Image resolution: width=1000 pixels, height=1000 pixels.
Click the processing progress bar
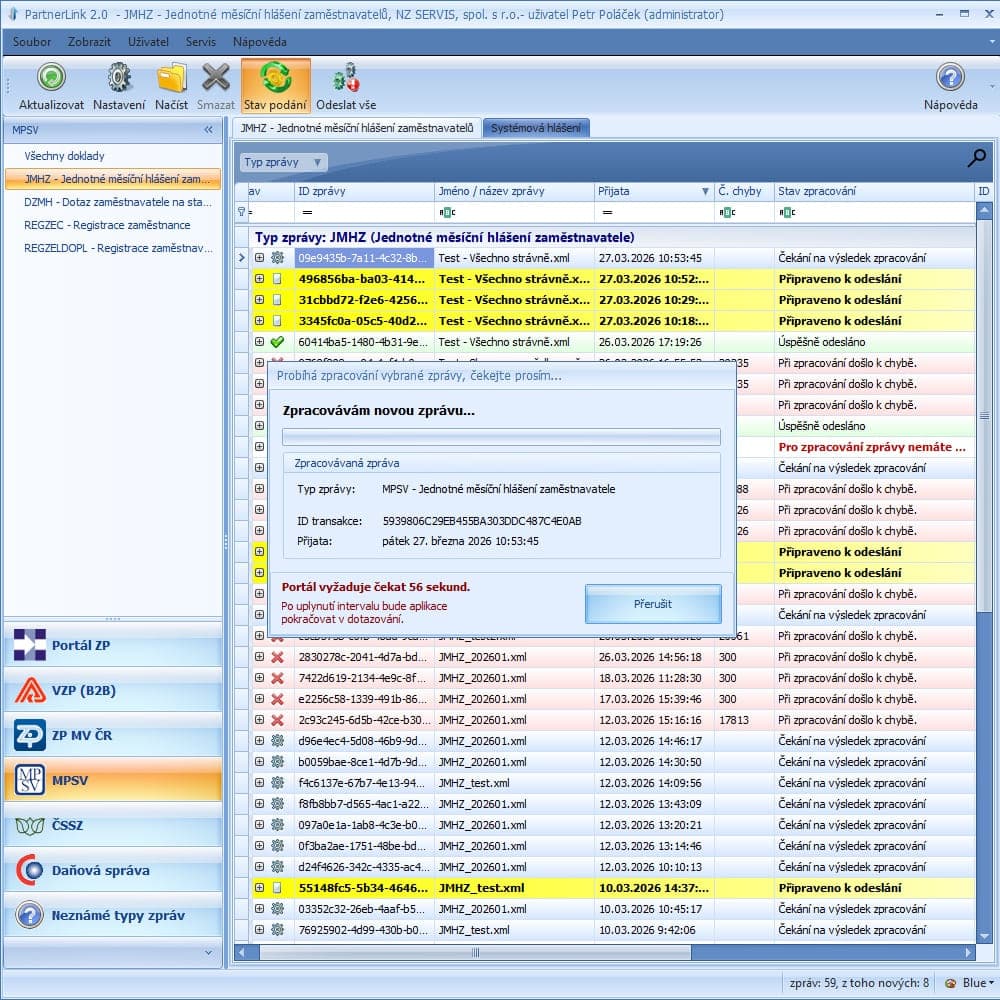501,437
